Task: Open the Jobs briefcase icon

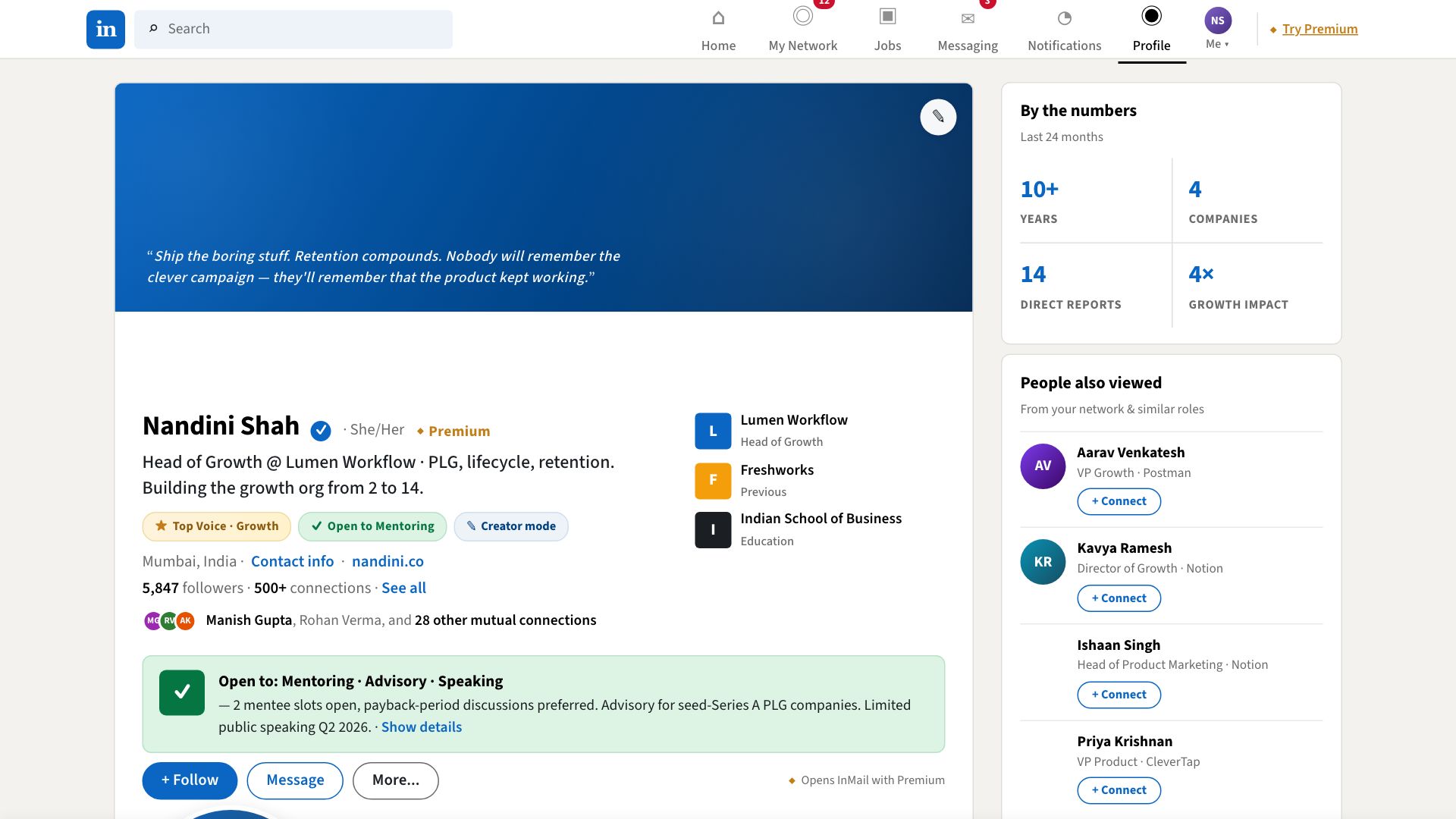Action: tap(887, 16)
